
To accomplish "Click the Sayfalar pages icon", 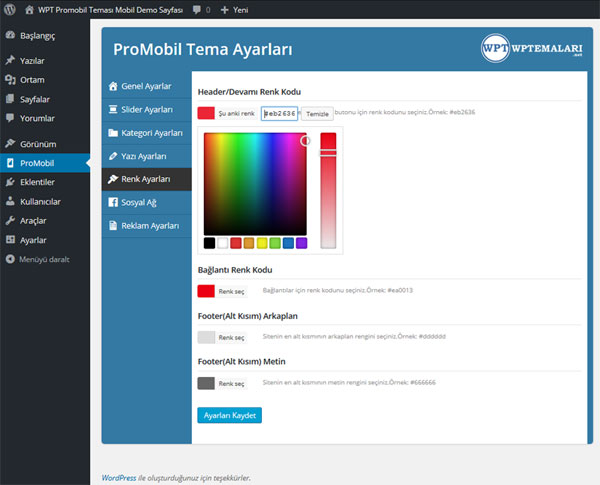I will (10, 99).
